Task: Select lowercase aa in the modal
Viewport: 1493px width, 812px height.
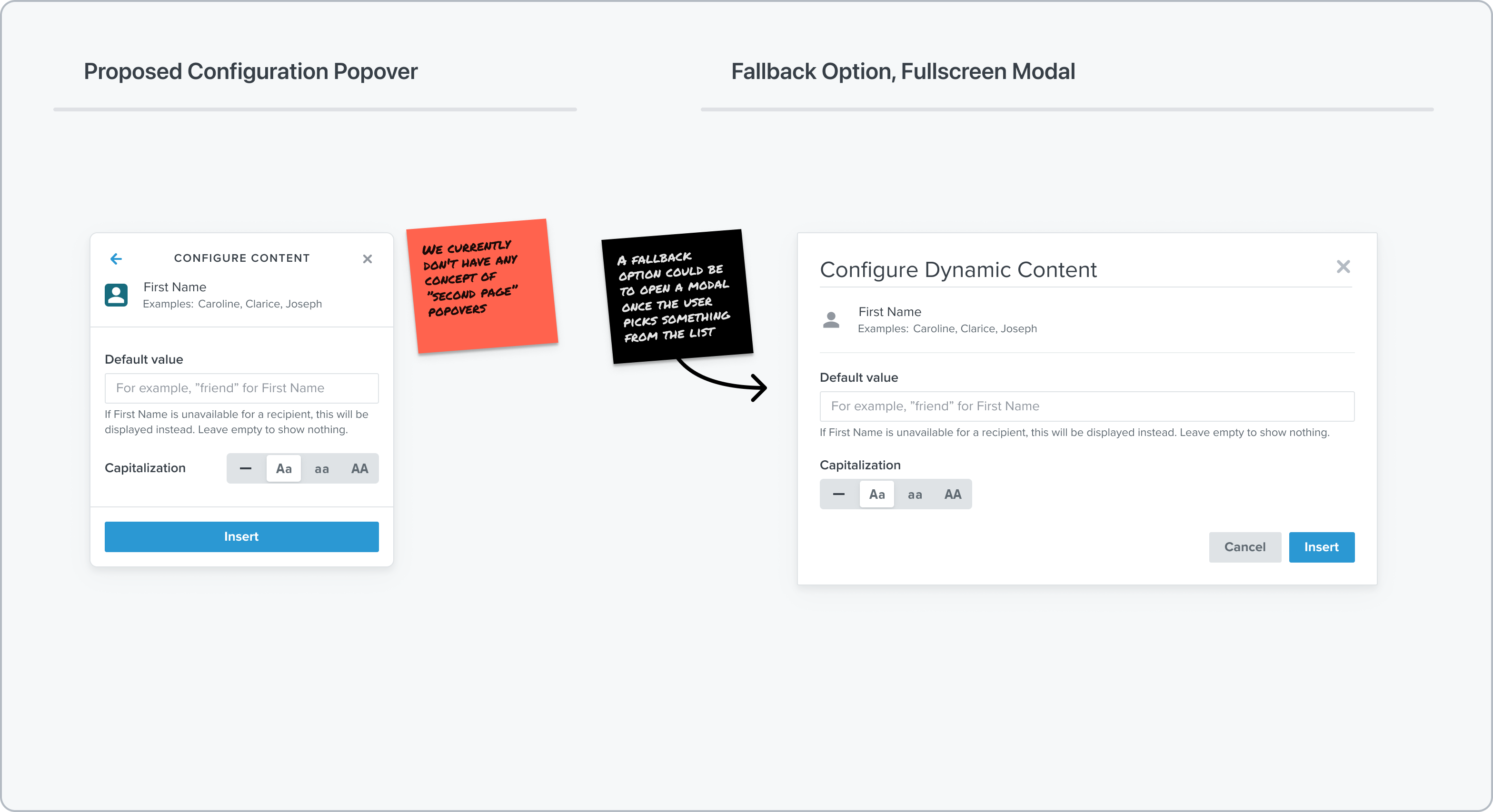Action: click(915, 495)
